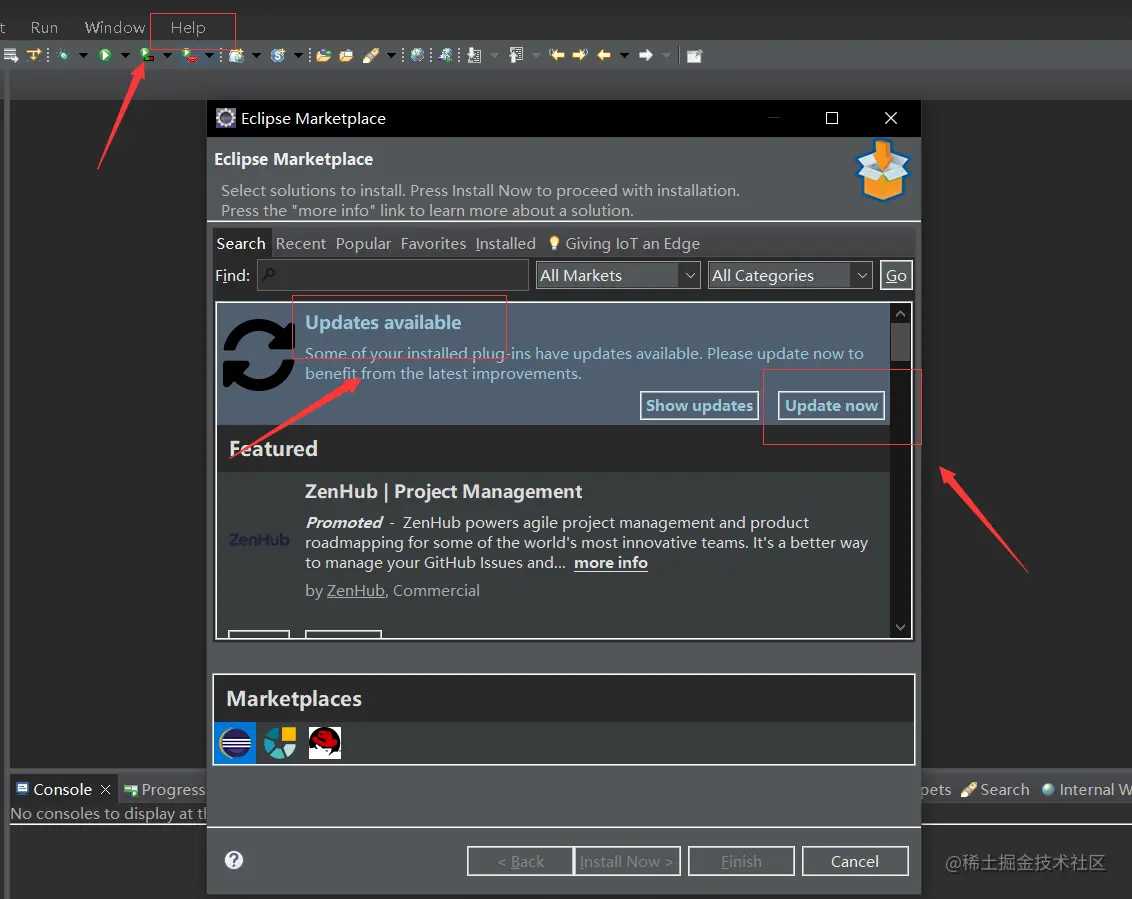Click the Next Edit Location arrow icon

(580, 55)
